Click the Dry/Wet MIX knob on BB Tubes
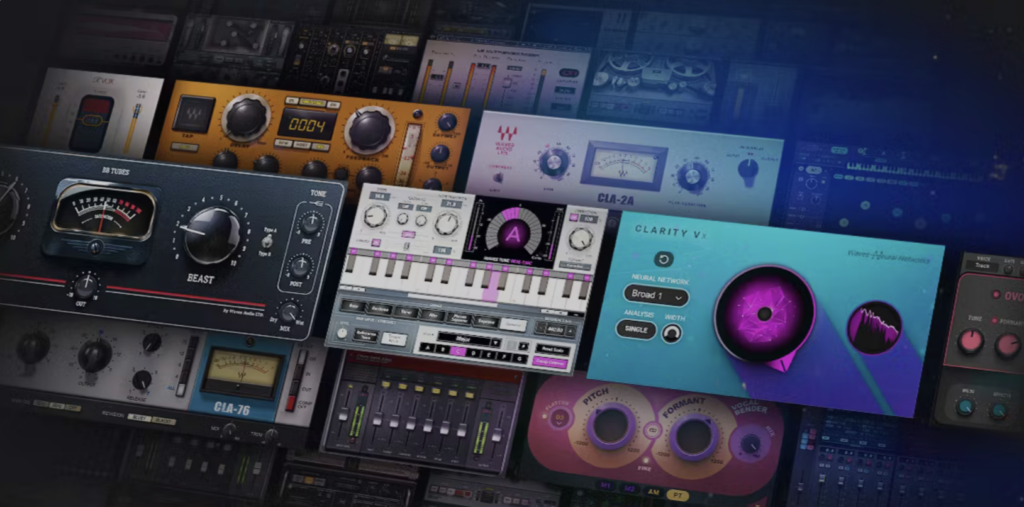 coord(289,311)
